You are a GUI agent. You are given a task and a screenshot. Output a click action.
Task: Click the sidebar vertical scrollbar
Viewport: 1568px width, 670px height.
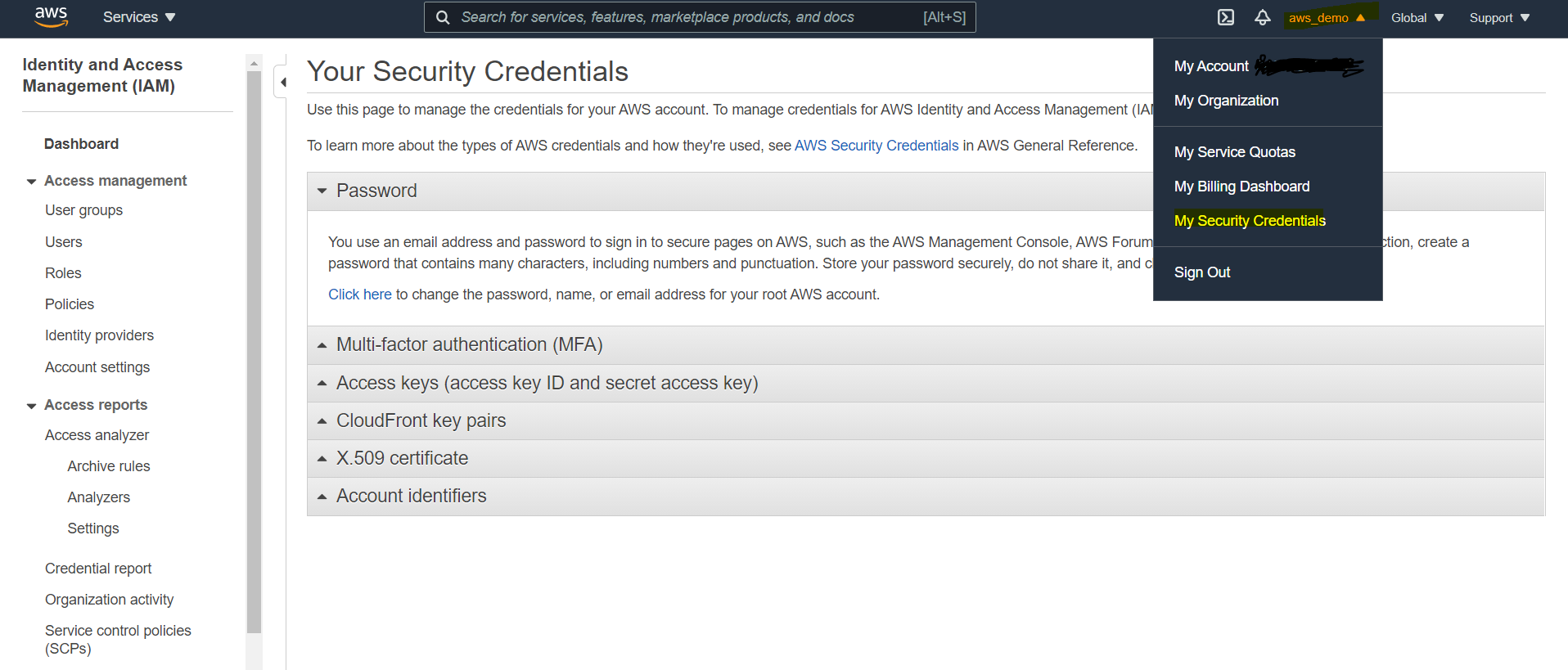point(254,352)
